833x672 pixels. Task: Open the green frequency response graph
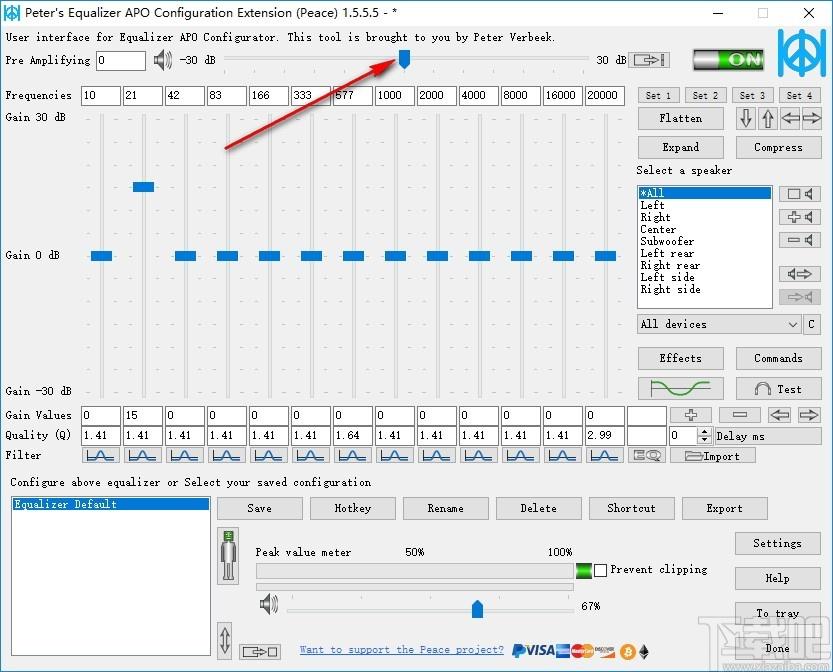[x=681, y=389]
